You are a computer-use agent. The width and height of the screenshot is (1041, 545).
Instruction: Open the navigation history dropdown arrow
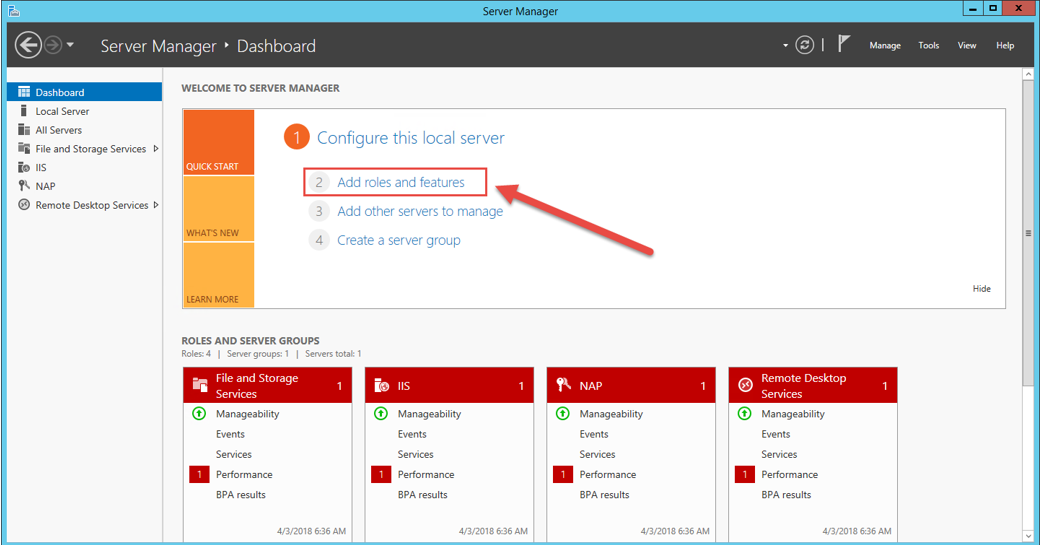[x=70, y=45]
